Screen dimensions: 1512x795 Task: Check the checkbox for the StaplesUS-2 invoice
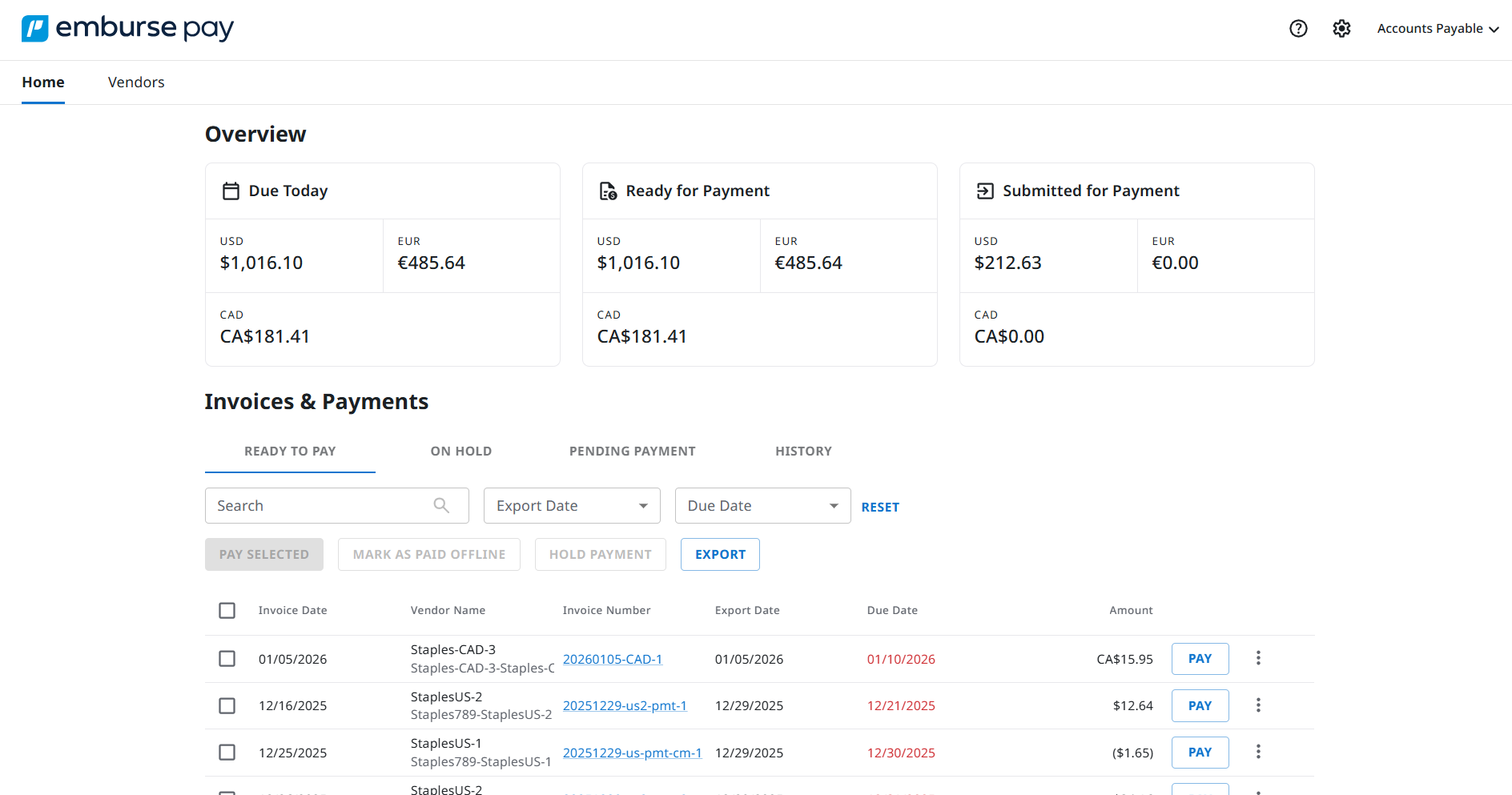click(227, 705)
